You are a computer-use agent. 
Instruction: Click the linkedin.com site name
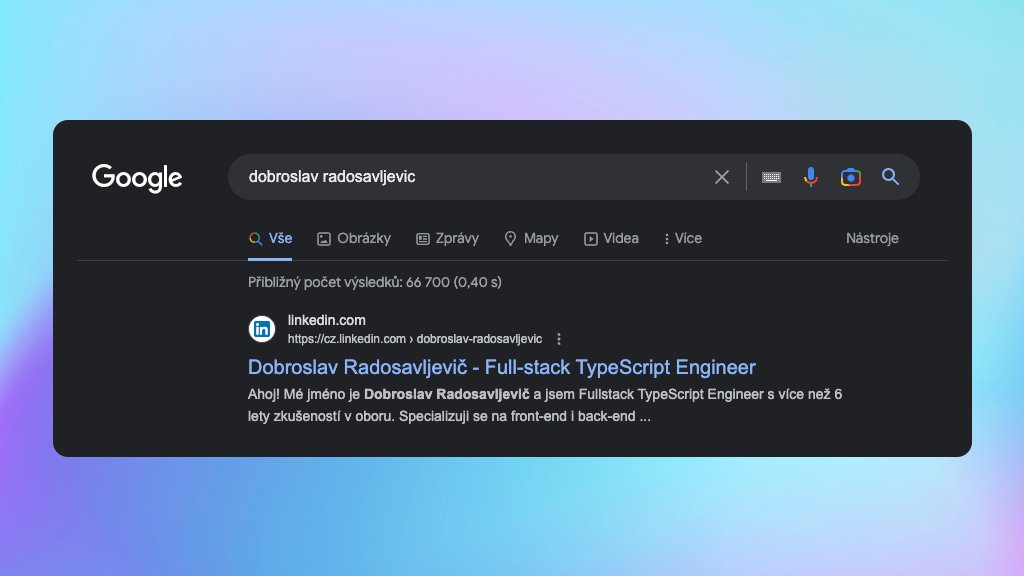(327, 320)
